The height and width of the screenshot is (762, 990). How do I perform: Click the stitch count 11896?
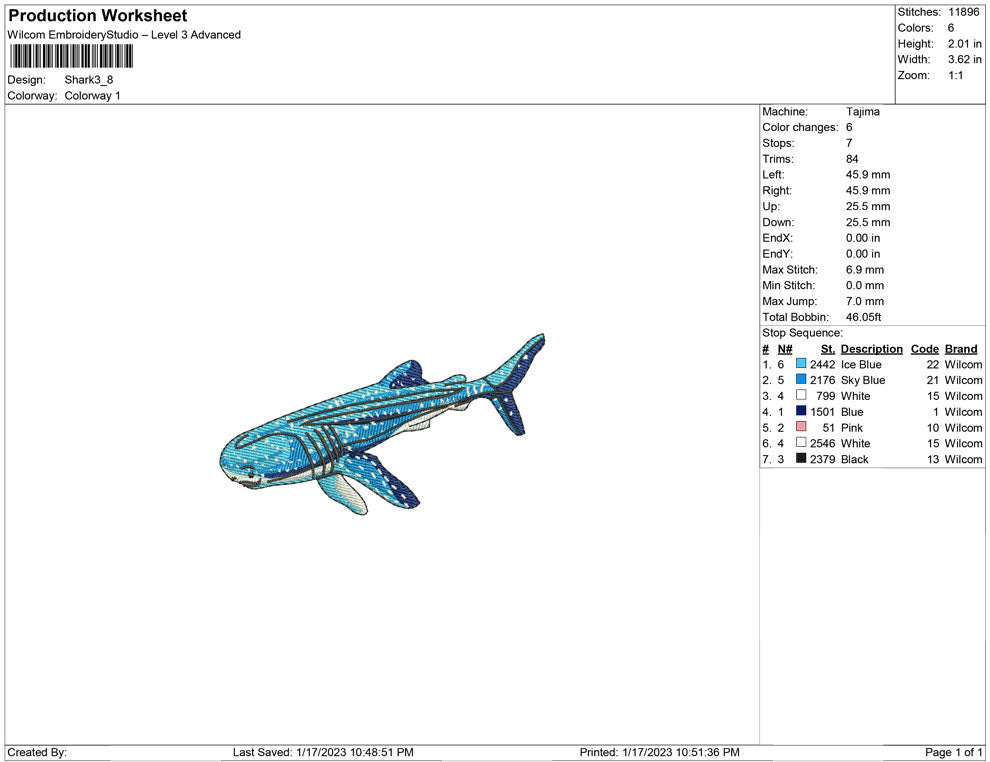tap(963, 12)
